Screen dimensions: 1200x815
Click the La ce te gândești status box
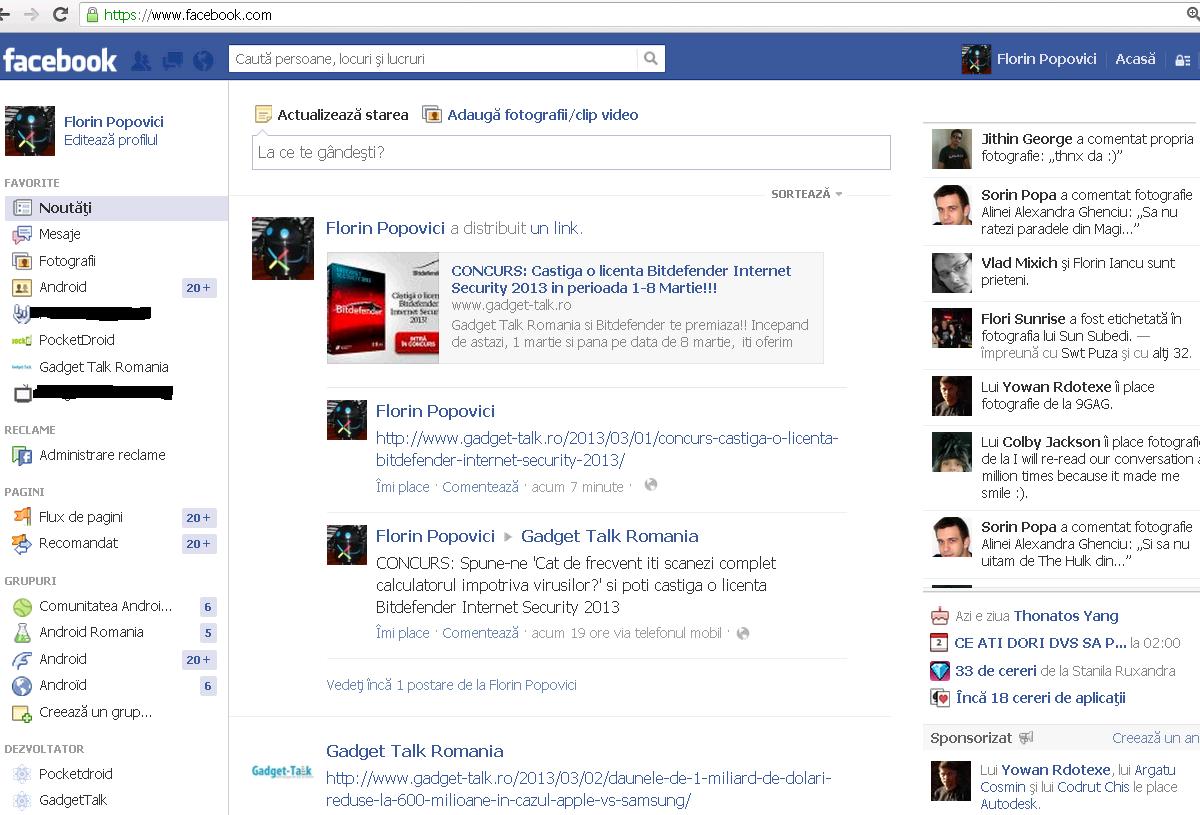[571, 153]
